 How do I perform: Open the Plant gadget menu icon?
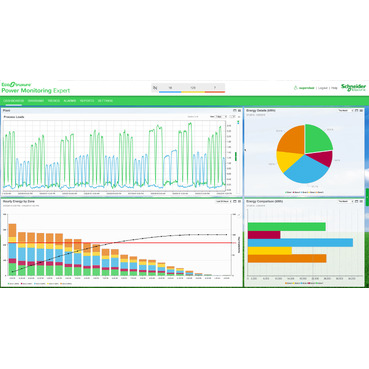pyautogui.click(x=239, y=110)
